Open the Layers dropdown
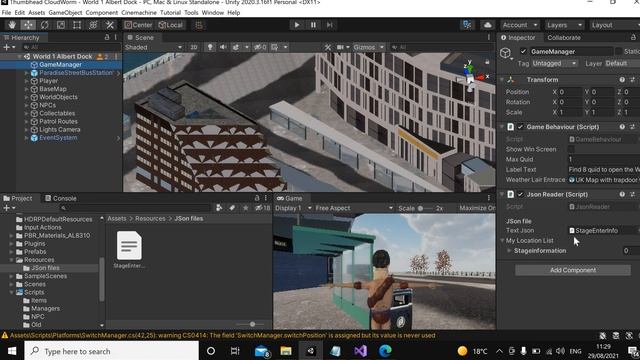This screenshot has width=640, height=360. [564, 25]
